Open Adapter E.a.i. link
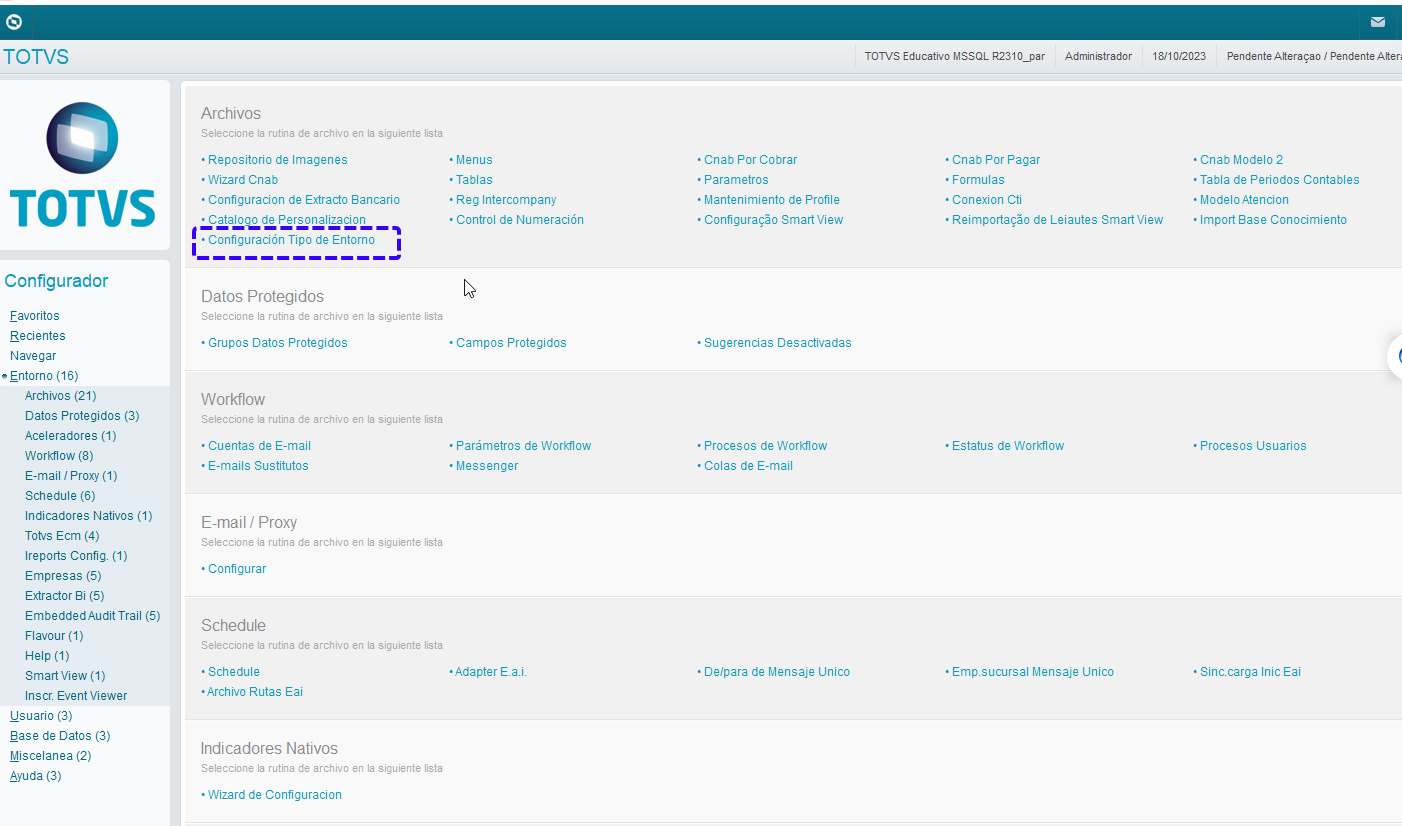The width and height of the screenshot is (1402, 826). point(491,672)
